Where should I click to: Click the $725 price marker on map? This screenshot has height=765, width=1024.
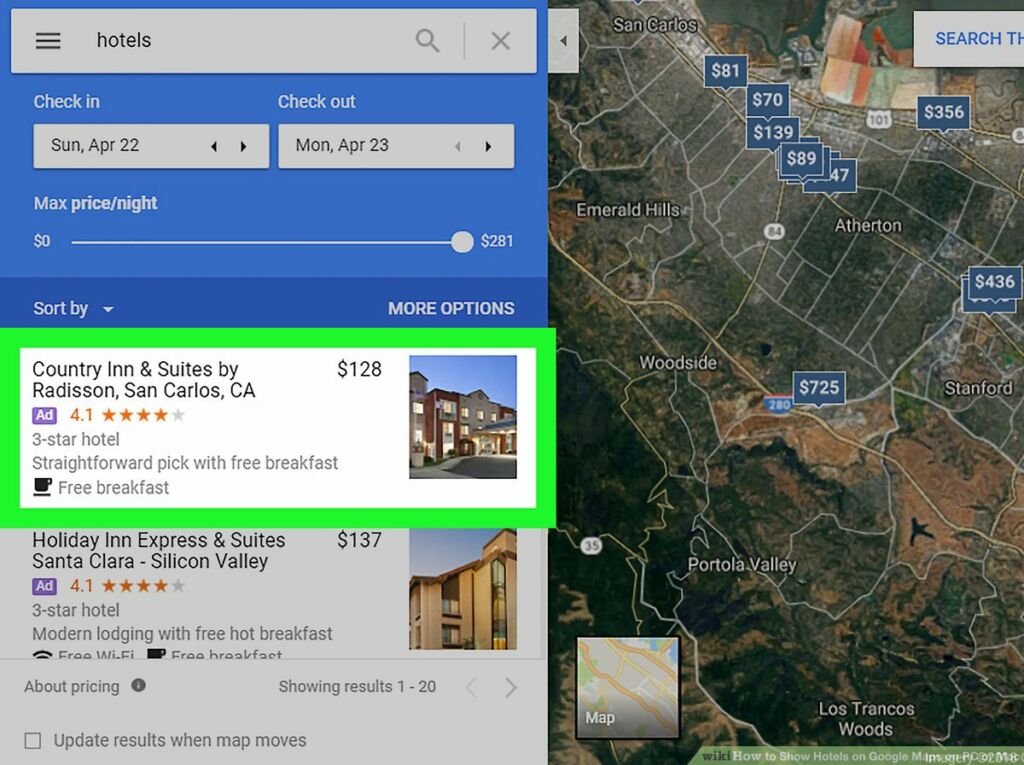tap(819, 387)
